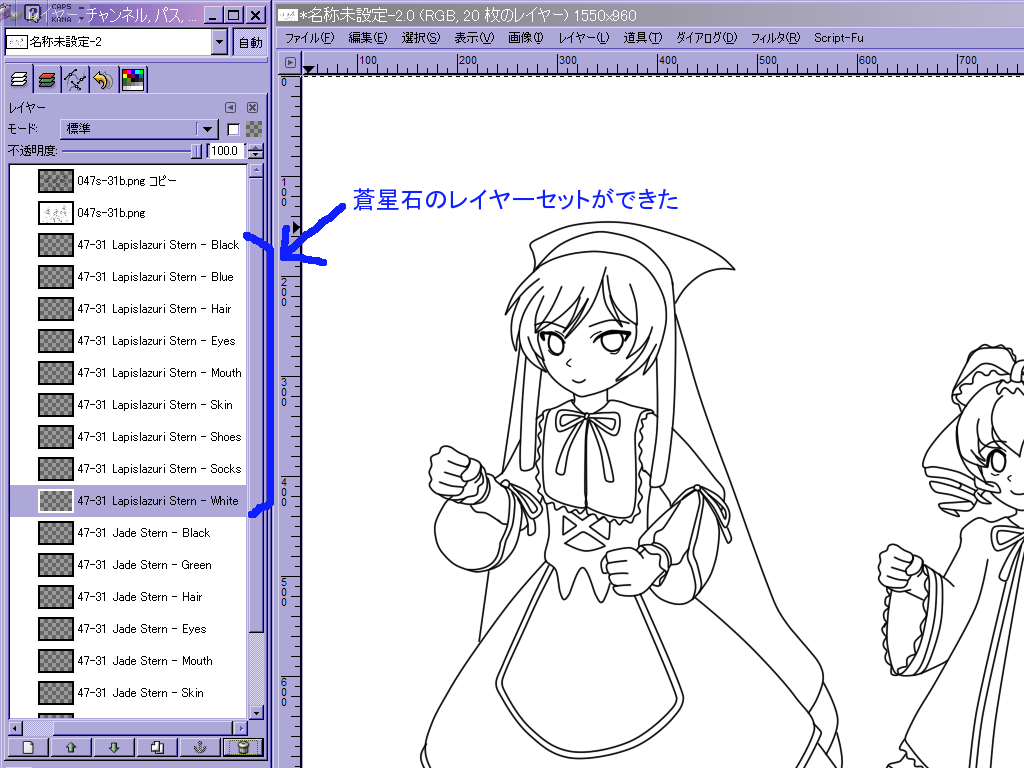Select Lapislazuri Stern - Shoes layer
Image resolution: width=1024 pixels, height=768 pixels.
(128, 437)
